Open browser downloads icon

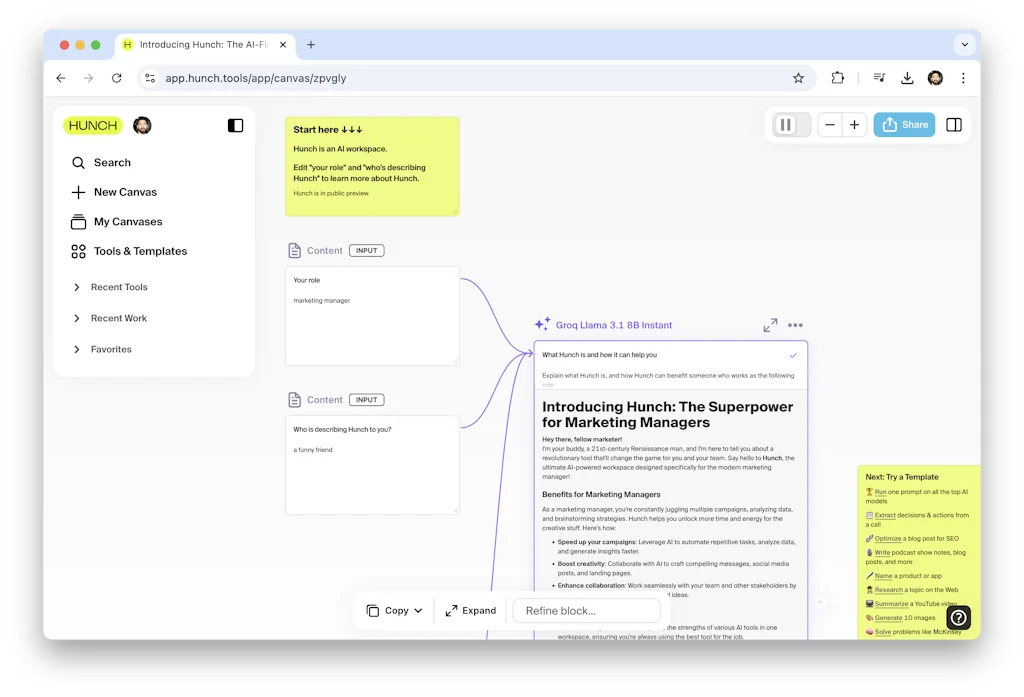tap(907, 78)
